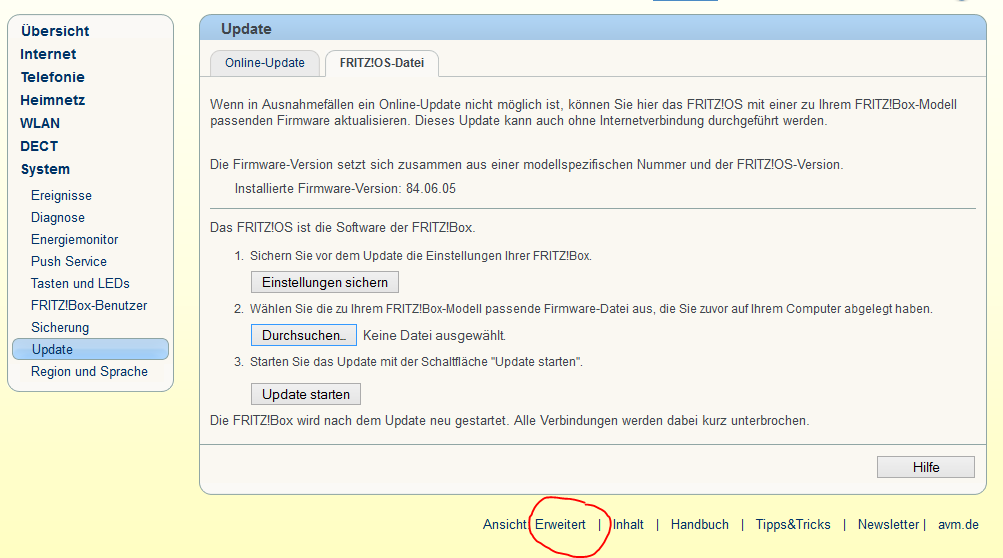The width and height of the screenshot is (1003, 558).
Task: Expand the Telefonie menu section
Action: pyautogui.click(x=52, y=77)
